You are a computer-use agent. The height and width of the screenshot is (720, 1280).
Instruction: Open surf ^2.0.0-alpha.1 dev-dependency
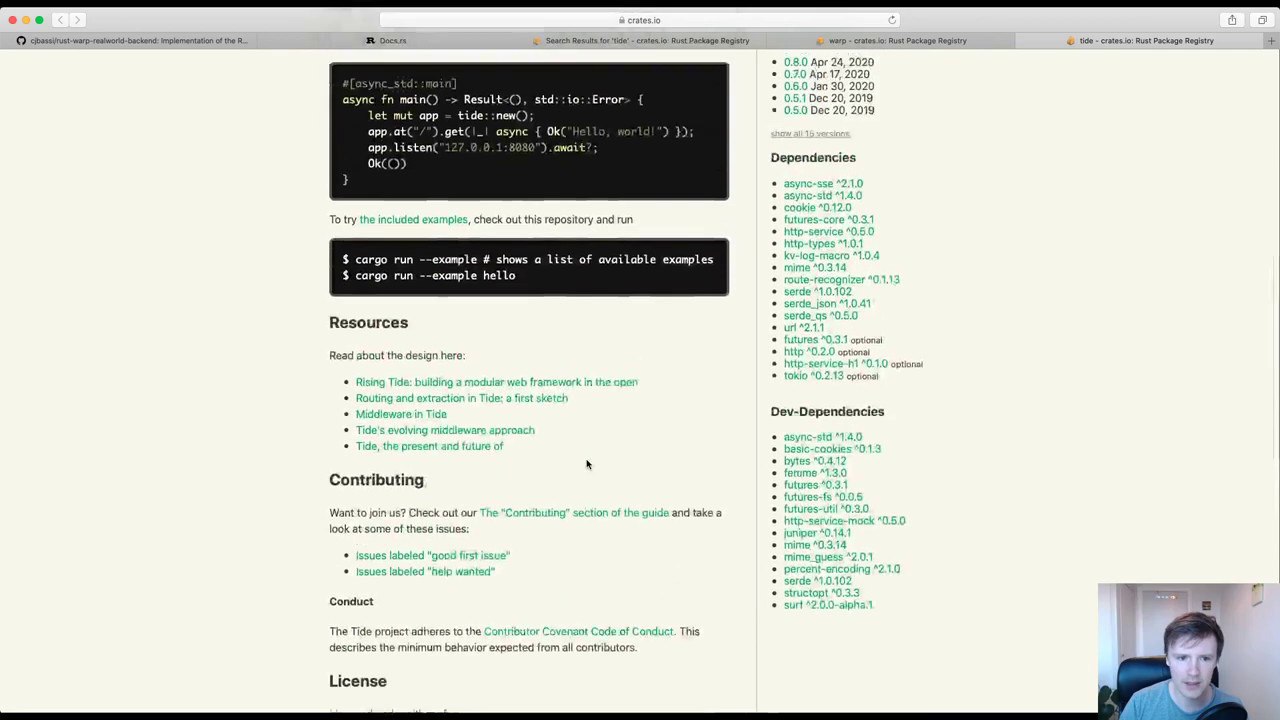(x=828, y=605)
